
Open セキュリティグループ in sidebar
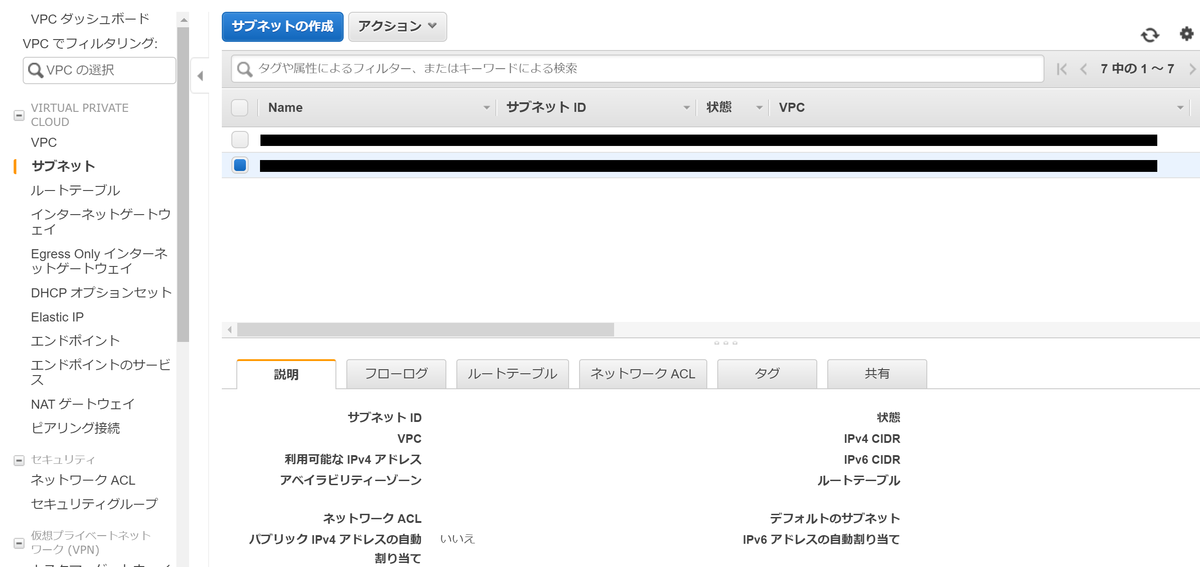[x=94, y=504]
